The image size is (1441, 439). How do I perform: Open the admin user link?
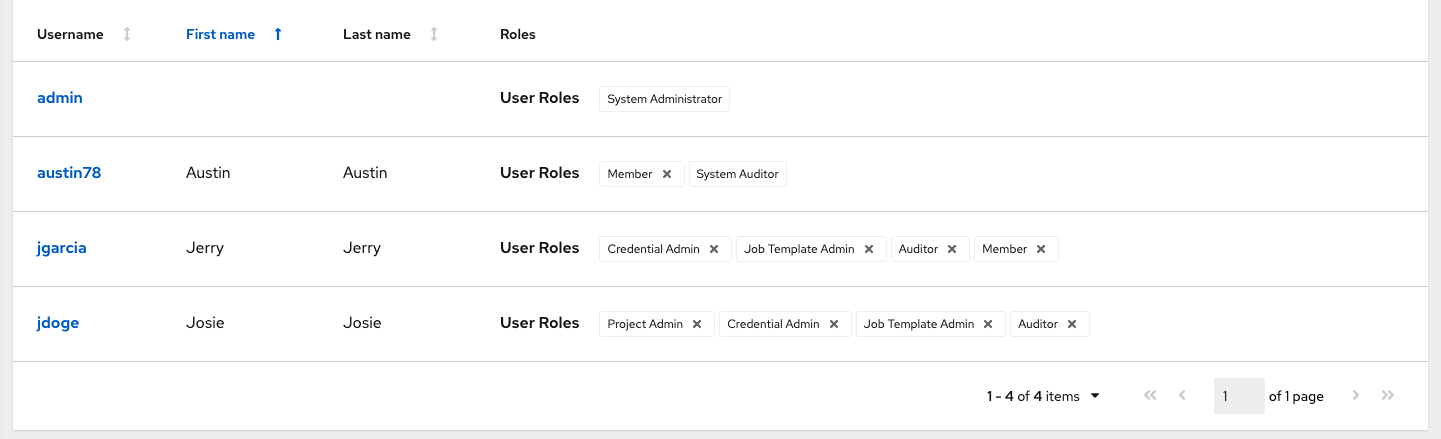60,98
